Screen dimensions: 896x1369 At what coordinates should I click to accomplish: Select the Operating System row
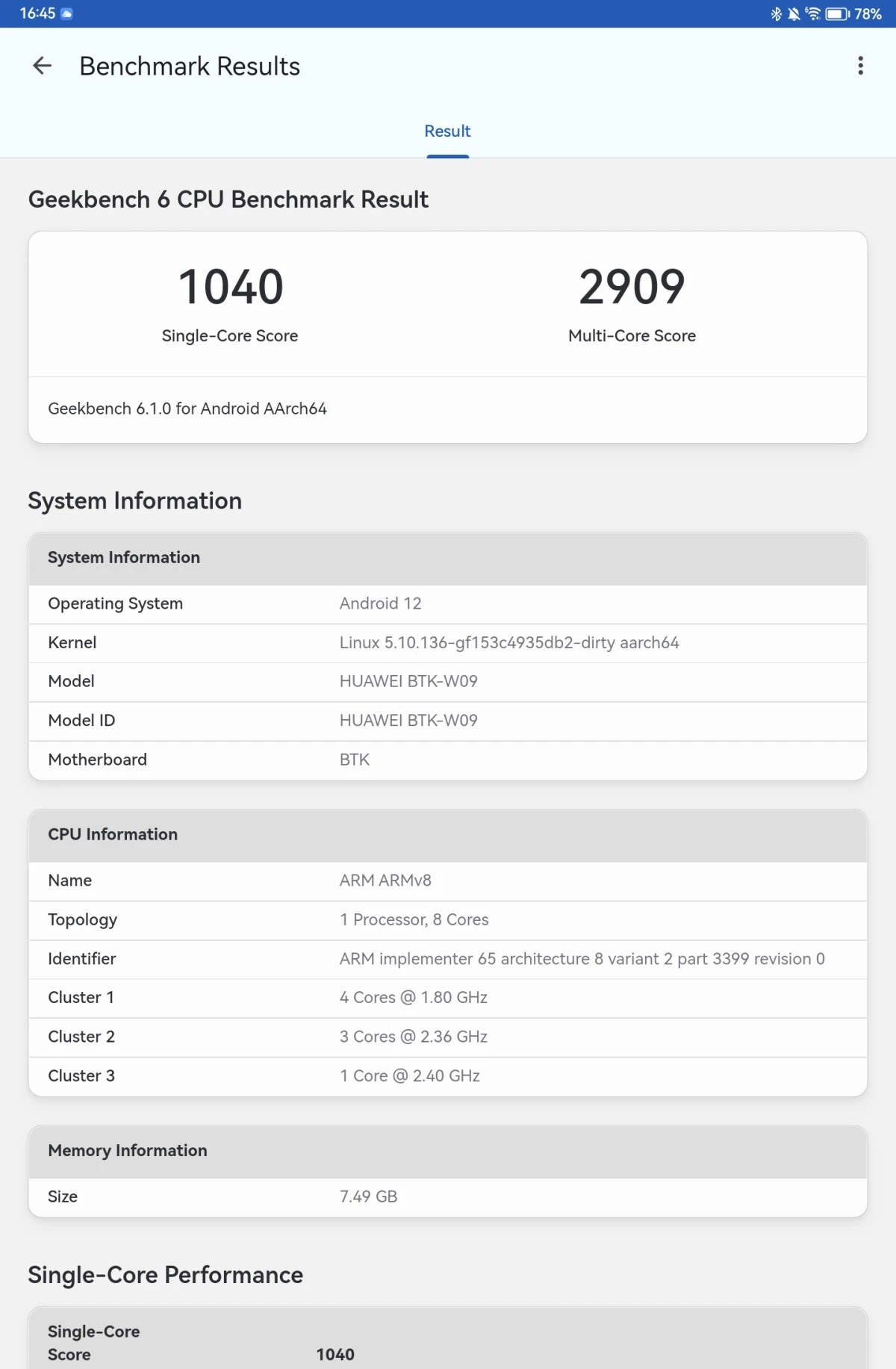click(448, 604)
